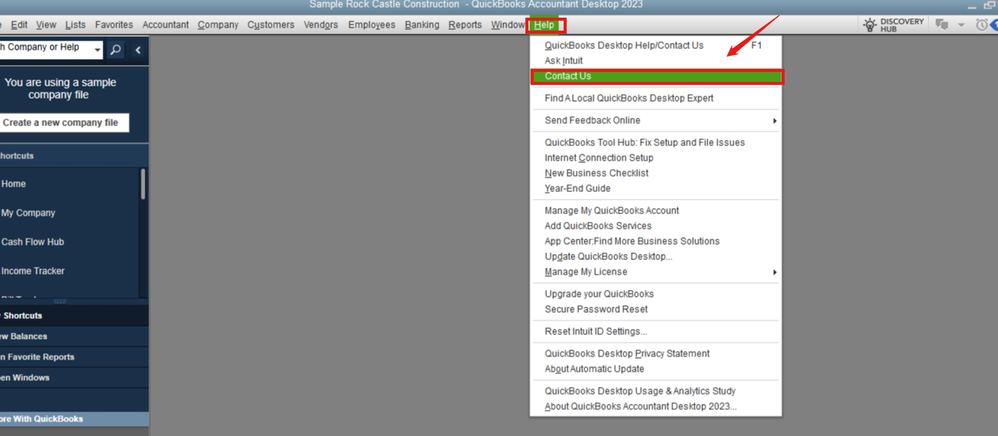Click the restore-down window icon in title bar
The width and height of the screenshot is (998, 436).
(990, 5)
